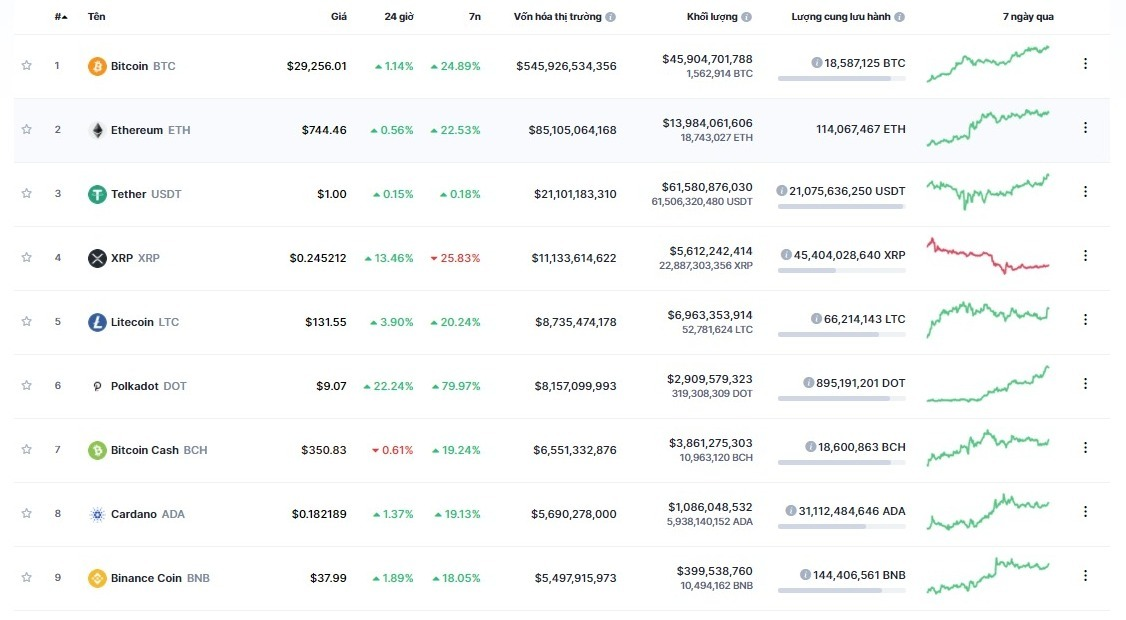Favorite XRP using its star icon
The height and width of the screenshot is (620, 1126).
(27, 258)
